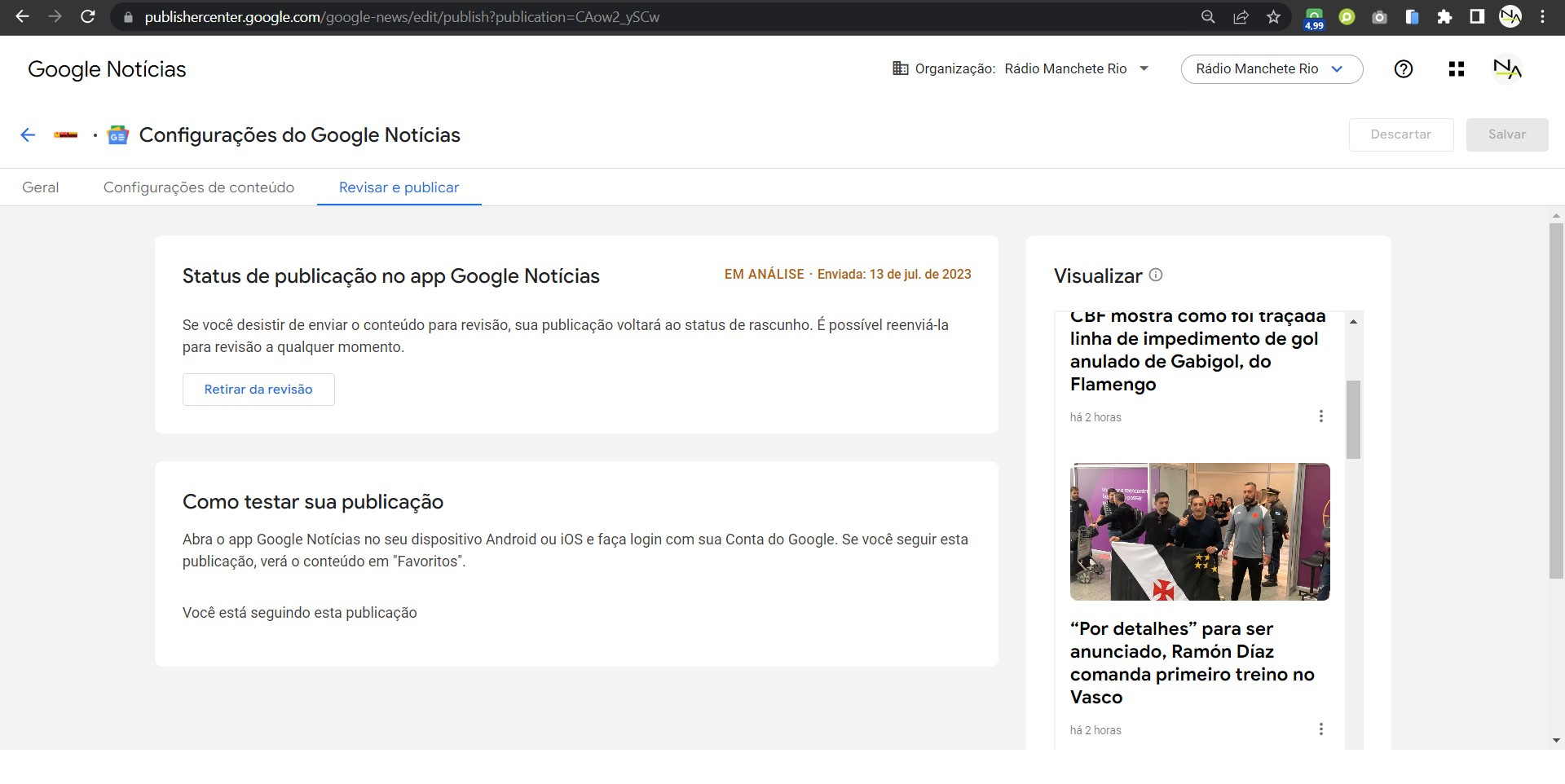Reload the page in the browser

(88, 17)
